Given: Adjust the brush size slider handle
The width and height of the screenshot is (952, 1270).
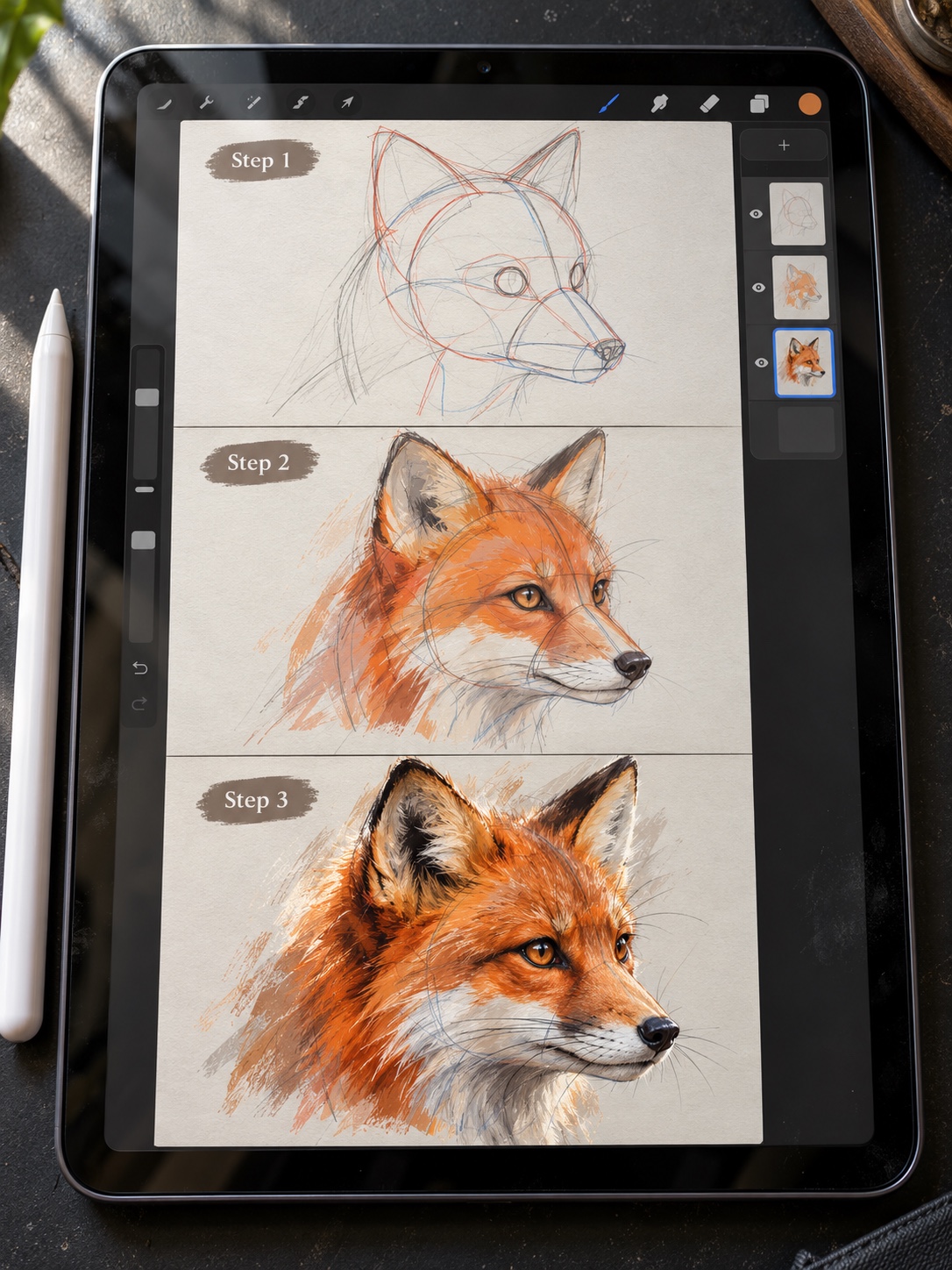Looking at the screenshot, I should click(147, 397).
